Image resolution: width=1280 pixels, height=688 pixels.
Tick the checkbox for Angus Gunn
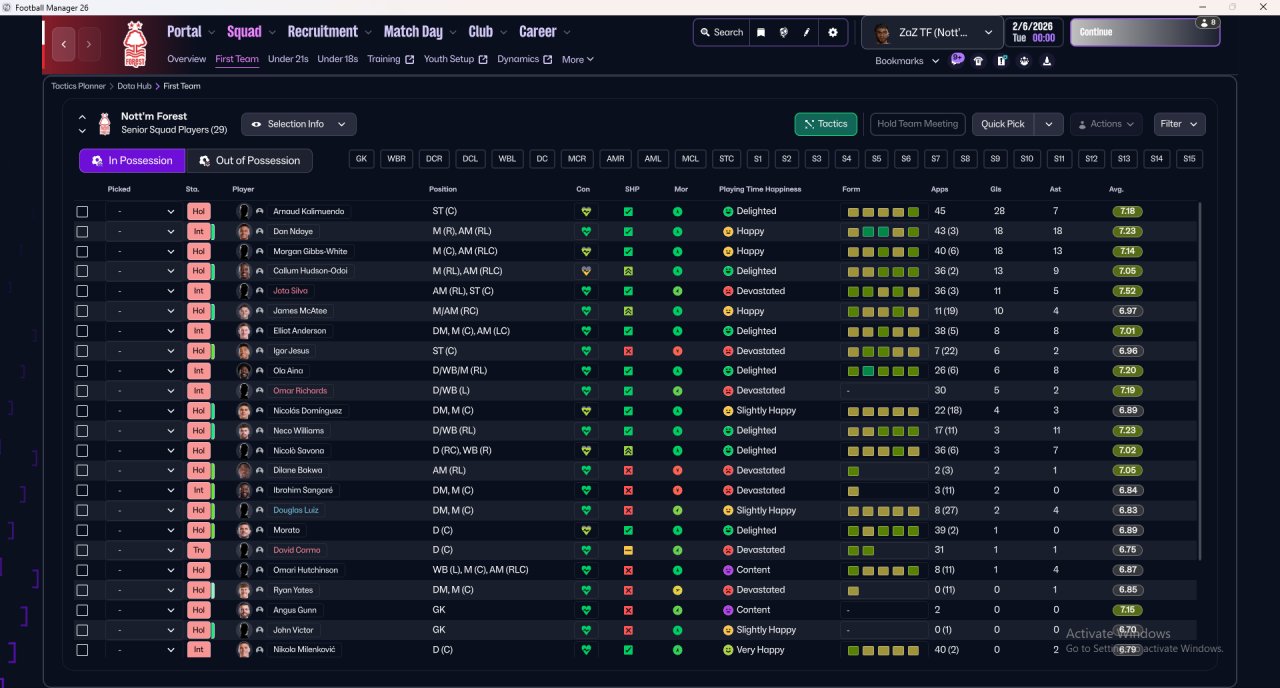pos(82,610)
